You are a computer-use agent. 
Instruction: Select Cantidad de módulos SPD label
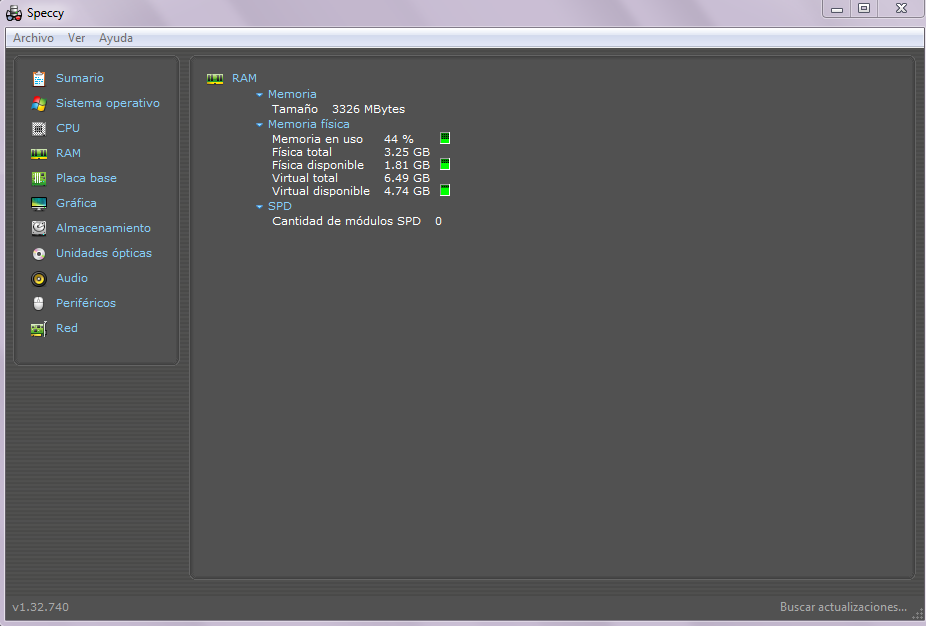coord(346,221)
